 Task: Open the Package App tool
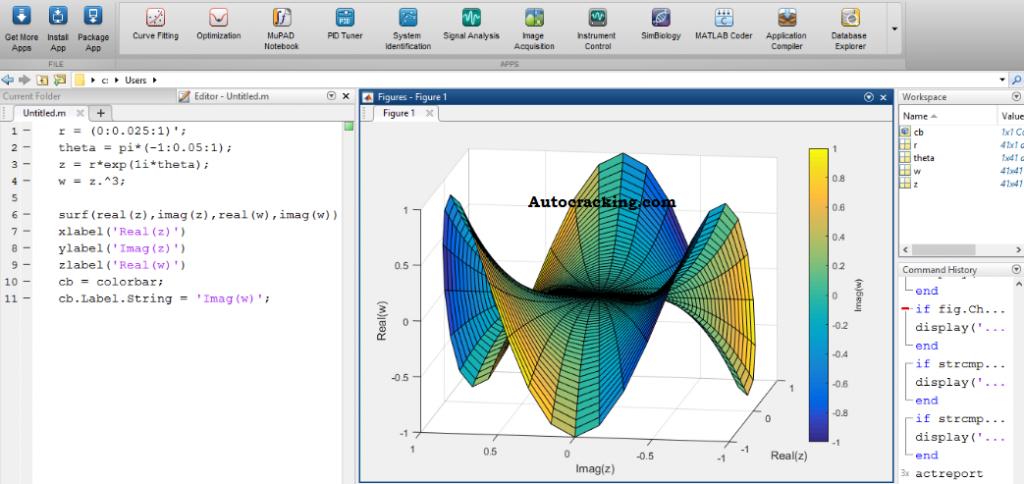coord(93,29)
